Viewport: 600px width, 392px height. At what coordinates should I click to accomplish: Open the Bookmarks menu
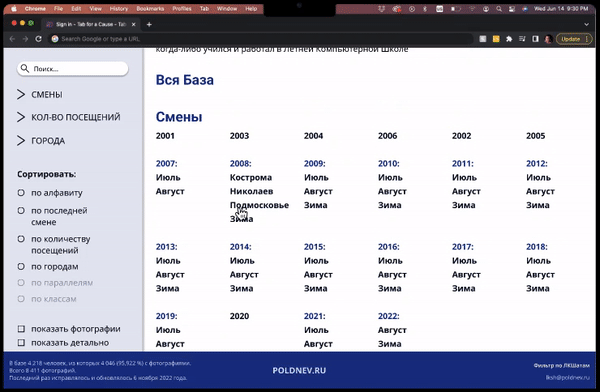(x=150, y=8)
